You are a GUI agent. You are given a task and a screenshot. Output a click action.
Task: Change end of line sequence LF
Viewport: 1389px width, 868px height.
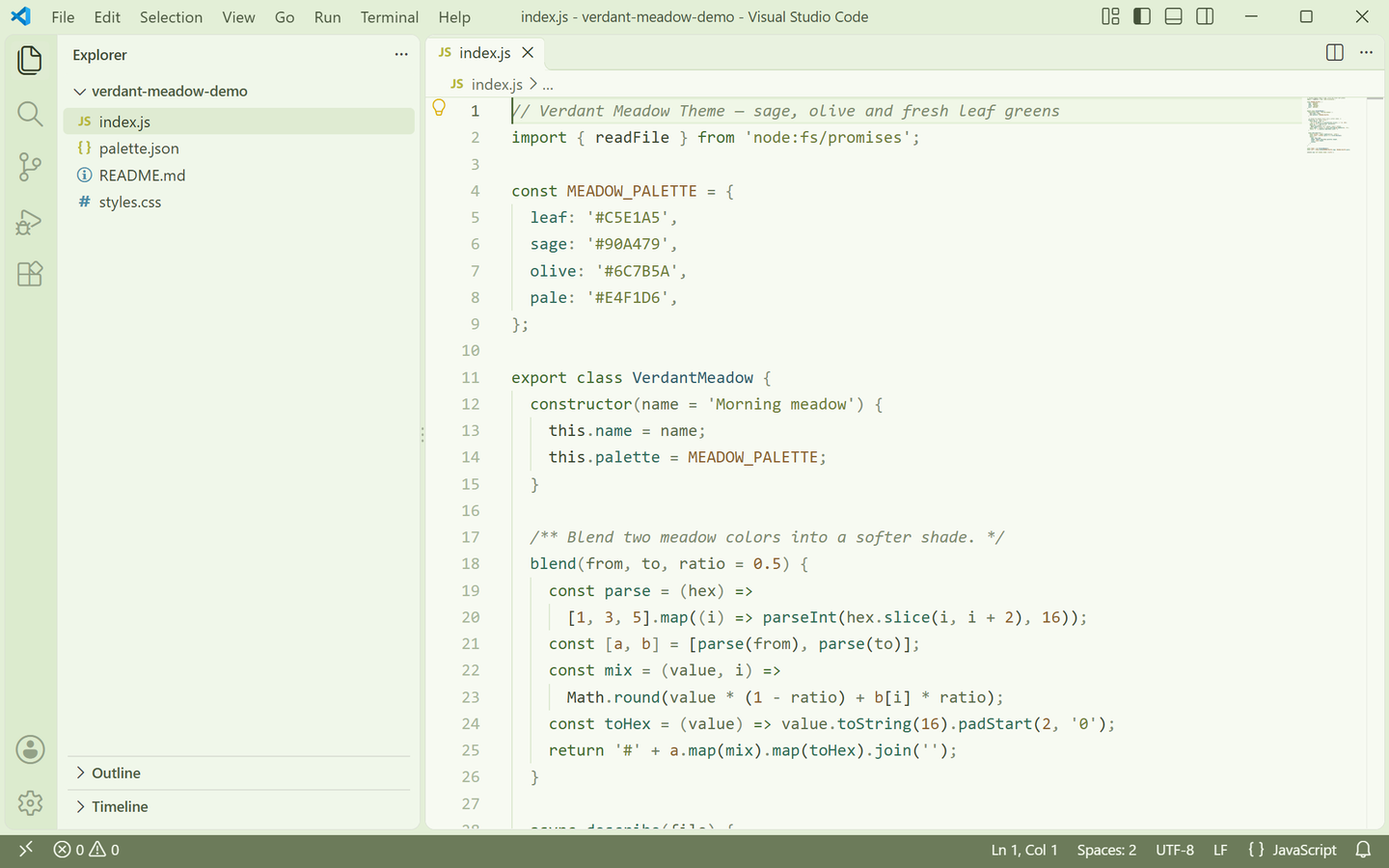point(1220,850)
